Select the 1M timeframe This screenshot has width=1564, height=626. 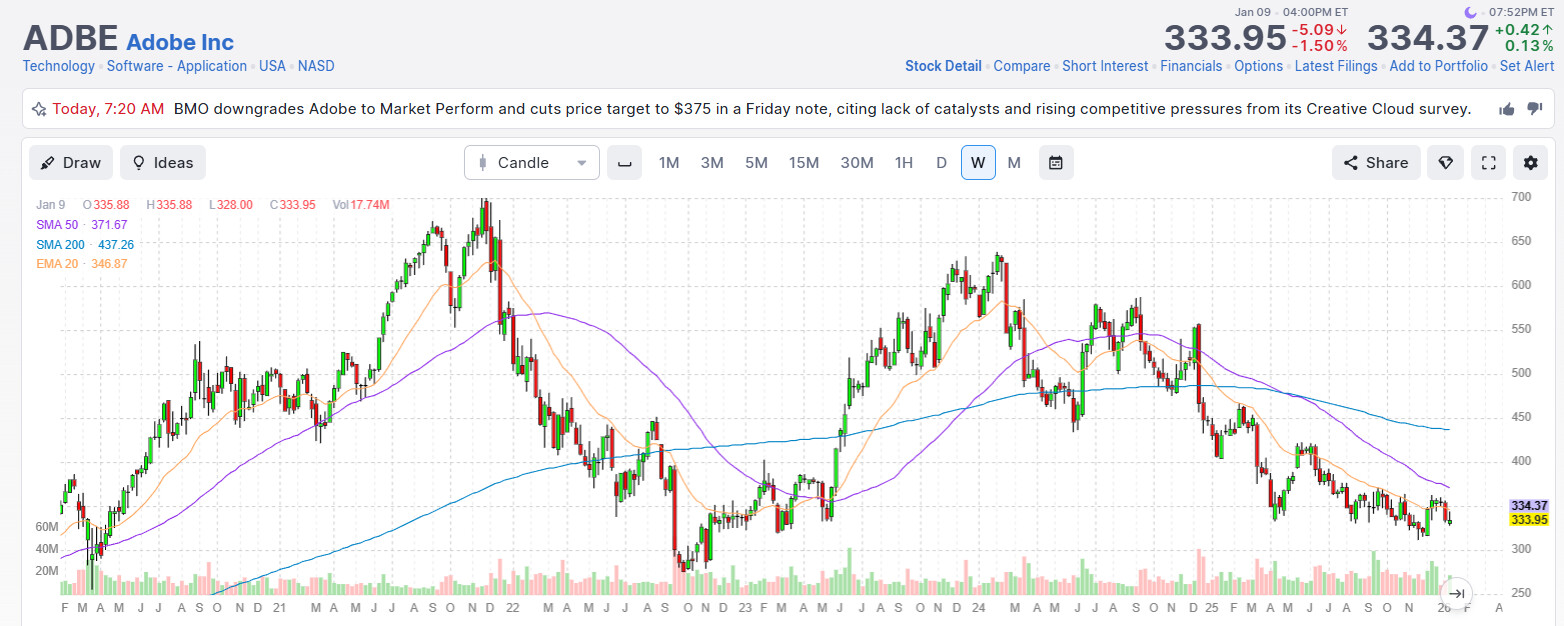click(x=669, y=163)
